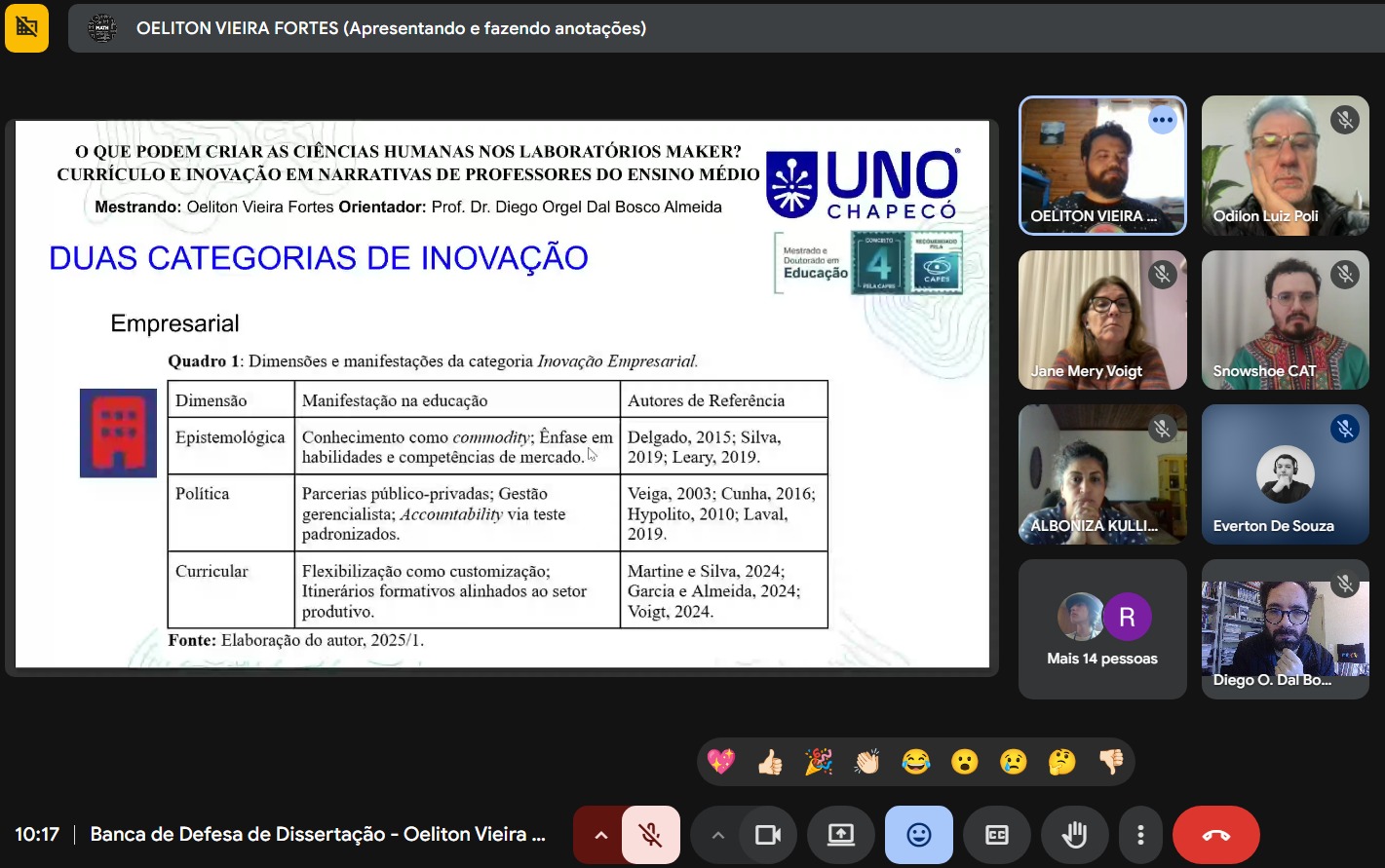1385x868 pixels.
Task: Open the Mais 14 pessoas tile
Action: pyautogui.click(x=1102, y=629)
